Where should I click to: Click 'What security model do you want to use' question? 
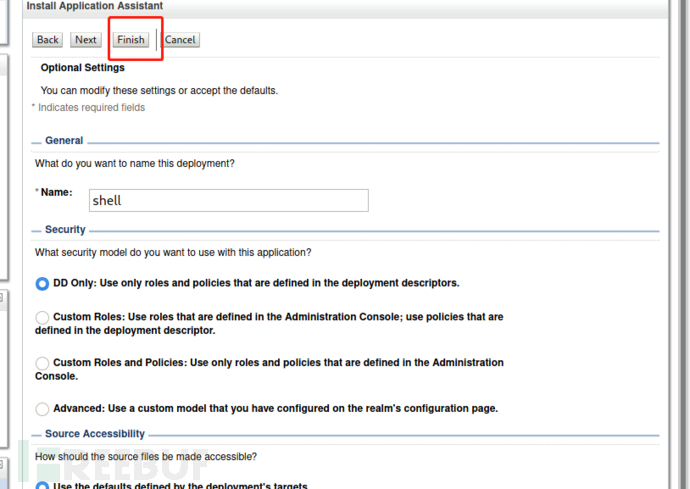tap(173, 252)
